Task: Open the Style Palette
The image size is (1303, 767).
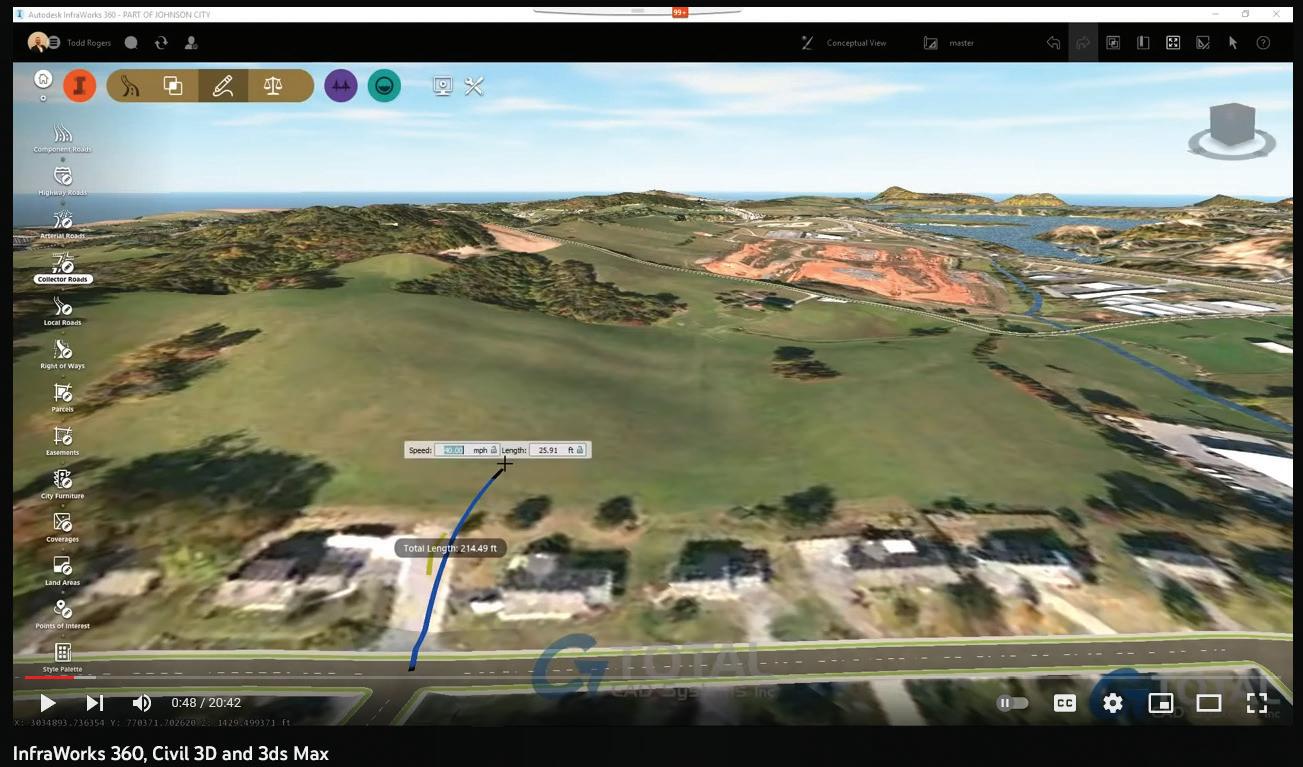Action: [x=63, y=657]
